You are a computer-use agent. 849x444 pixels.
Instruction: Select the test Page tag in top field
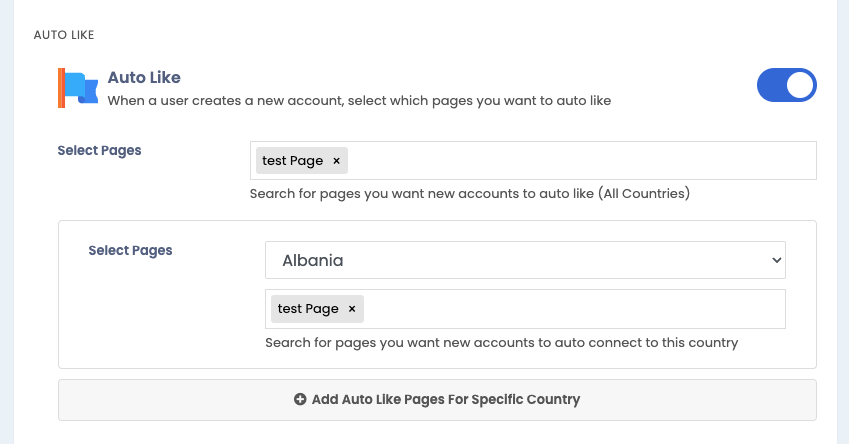coord(292,161)
